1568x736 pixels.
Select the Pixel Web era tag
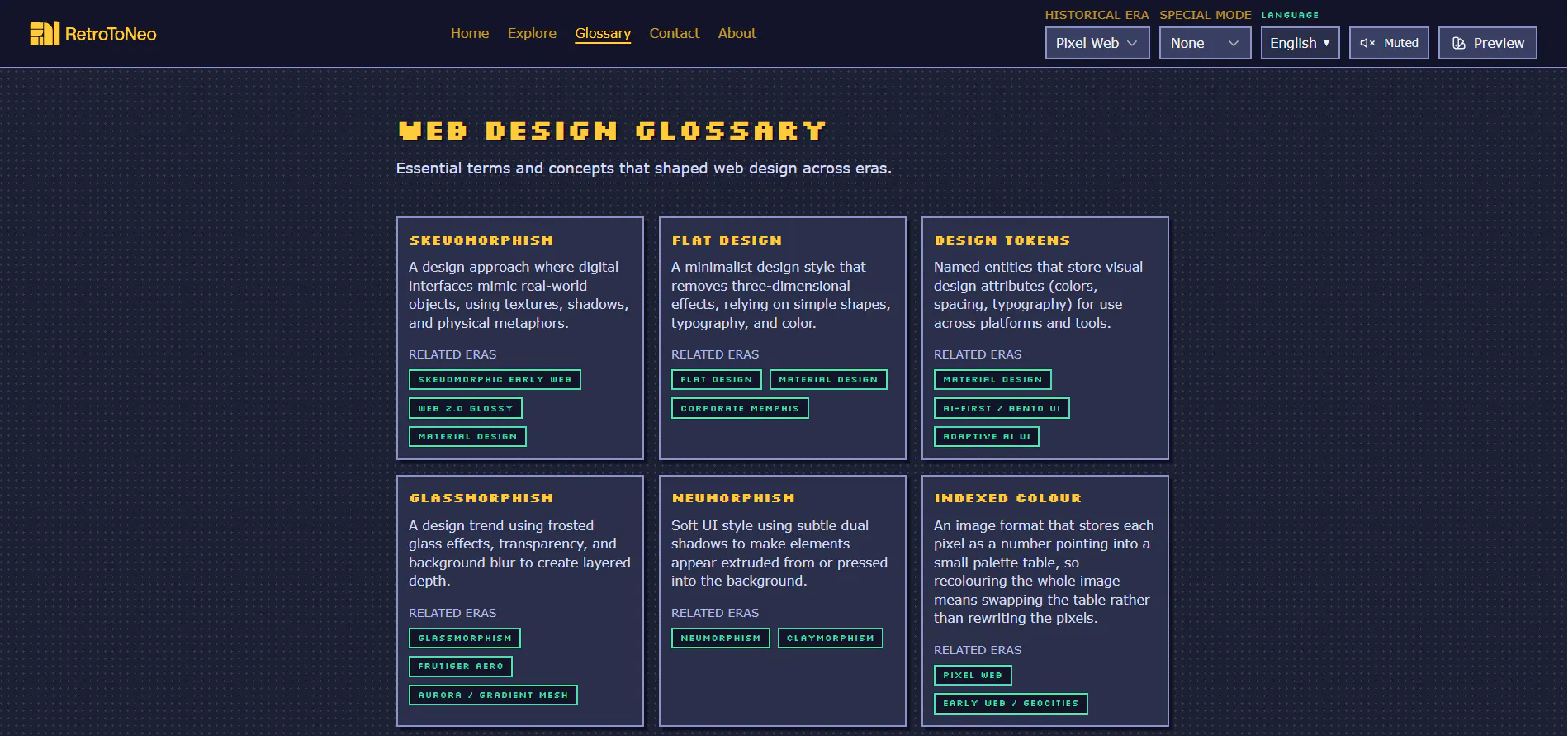973,676
